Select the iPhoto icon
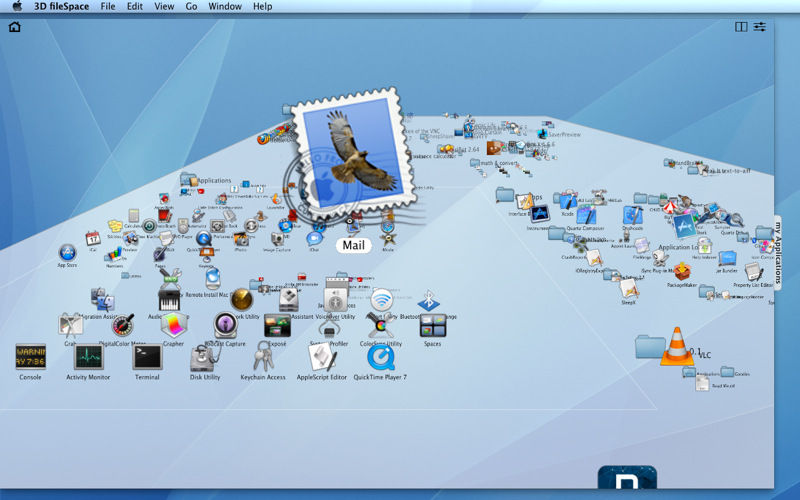 [241, 239]
